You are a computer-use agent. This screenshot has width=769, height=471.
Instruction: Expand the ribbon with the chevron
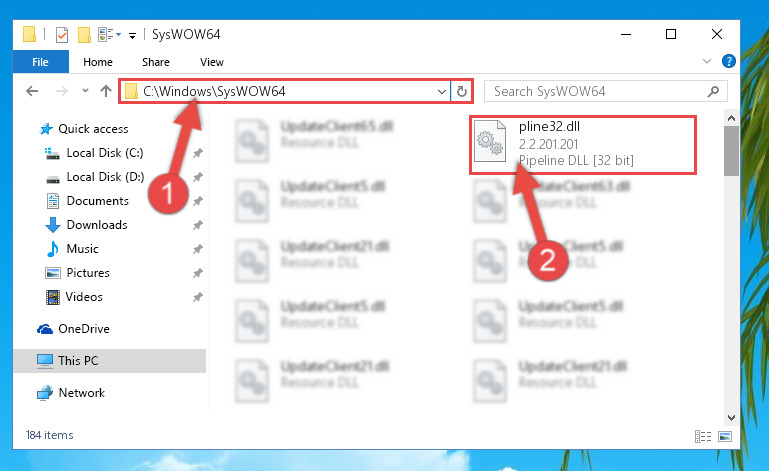[707, 61]
